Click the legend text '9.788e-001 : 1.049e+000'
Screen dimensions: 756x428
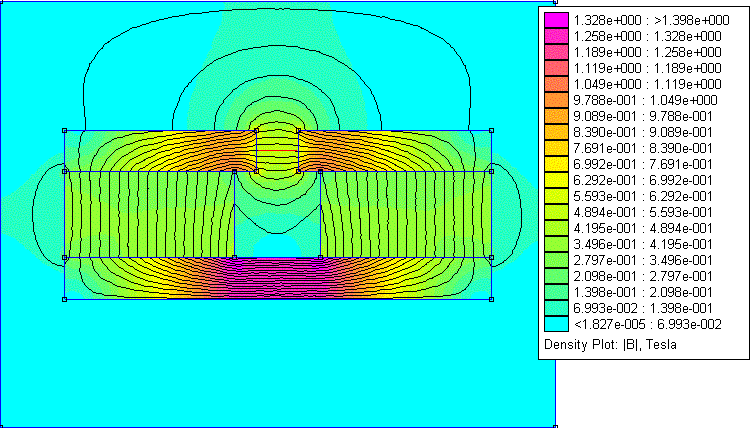[646, 100]
